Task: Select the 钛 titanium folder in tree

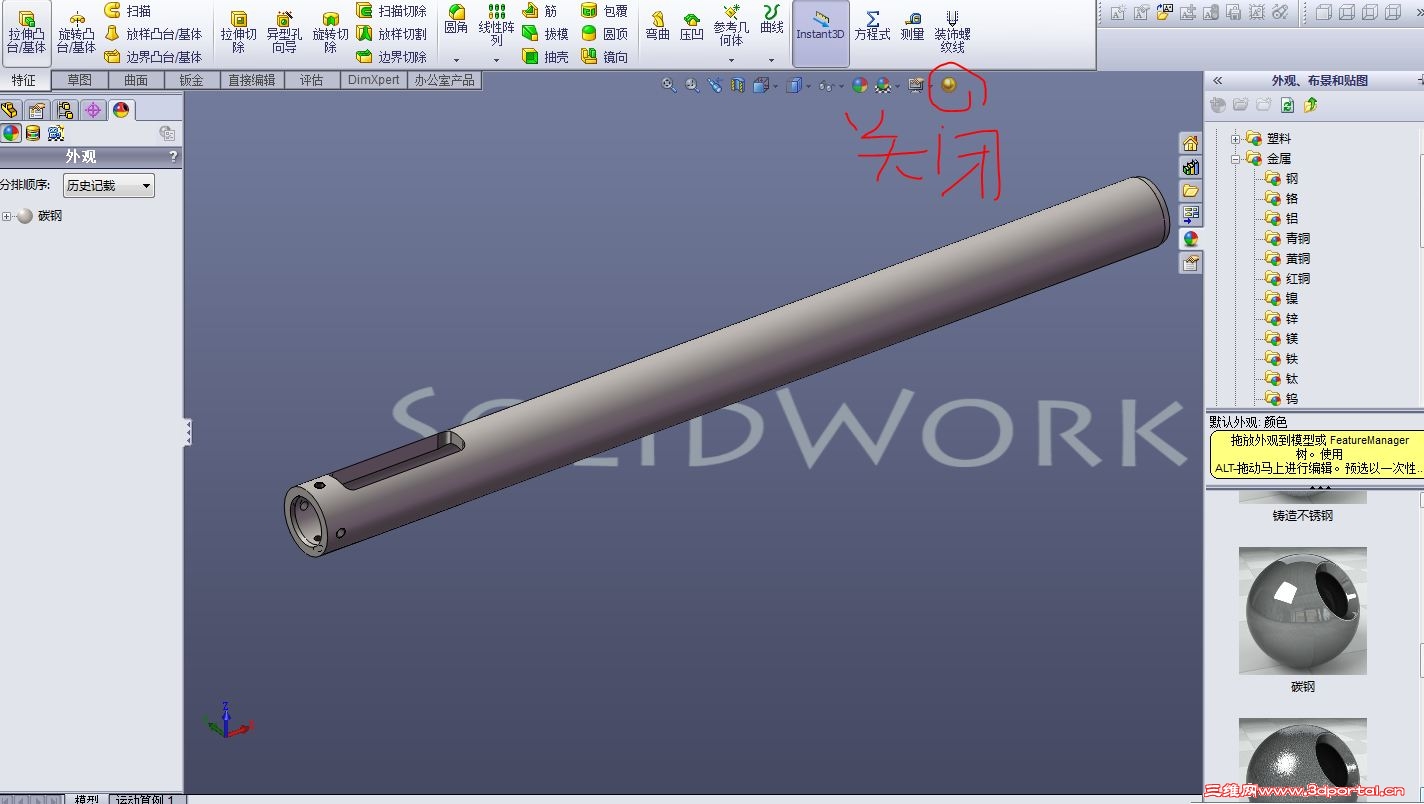Action: click(x=1281, y=379)
